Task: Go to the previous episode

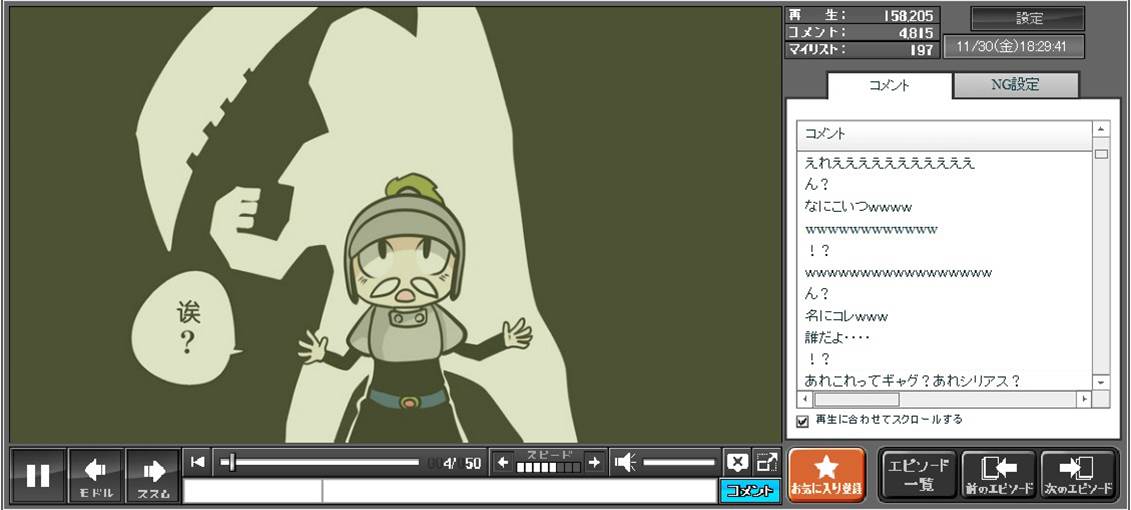Action: pyautogui.click(x=998, y=475)
